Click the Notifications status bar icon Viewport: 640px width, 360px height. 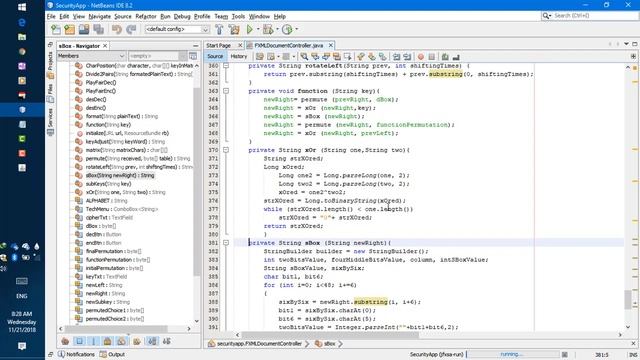[x=76, y=354]
